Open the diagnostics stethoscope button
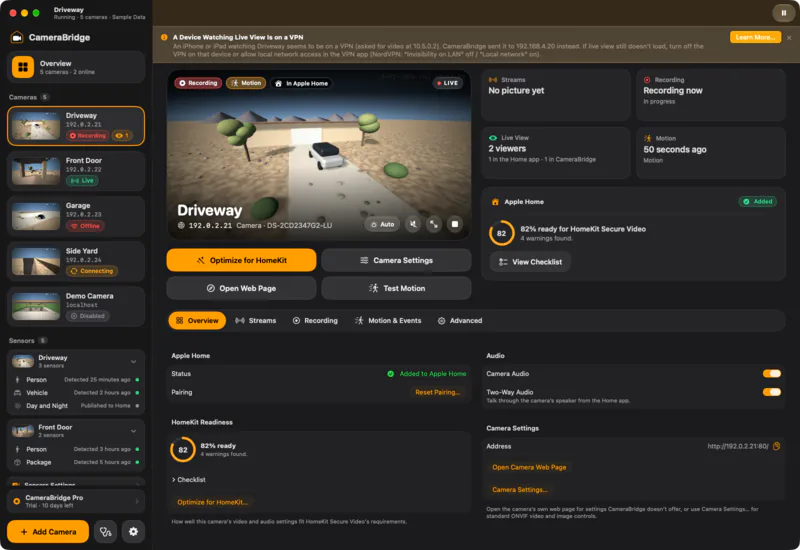The width and height of the screenshot is (800, 550). click(106, 532)
